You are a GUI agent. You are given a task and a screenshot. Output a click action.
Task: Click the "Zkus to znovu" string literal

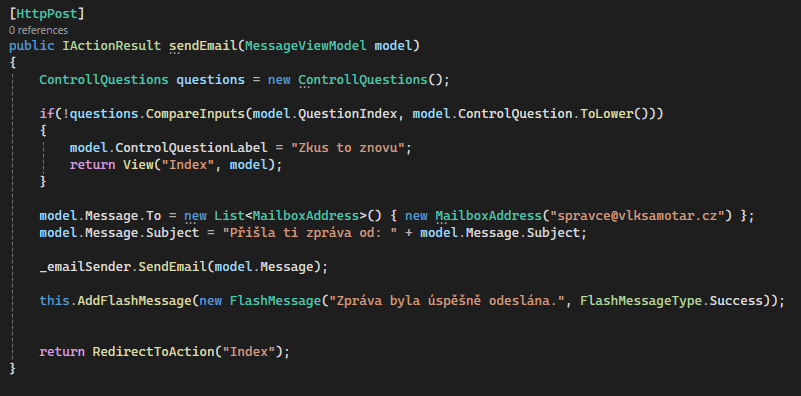(348, 148)
